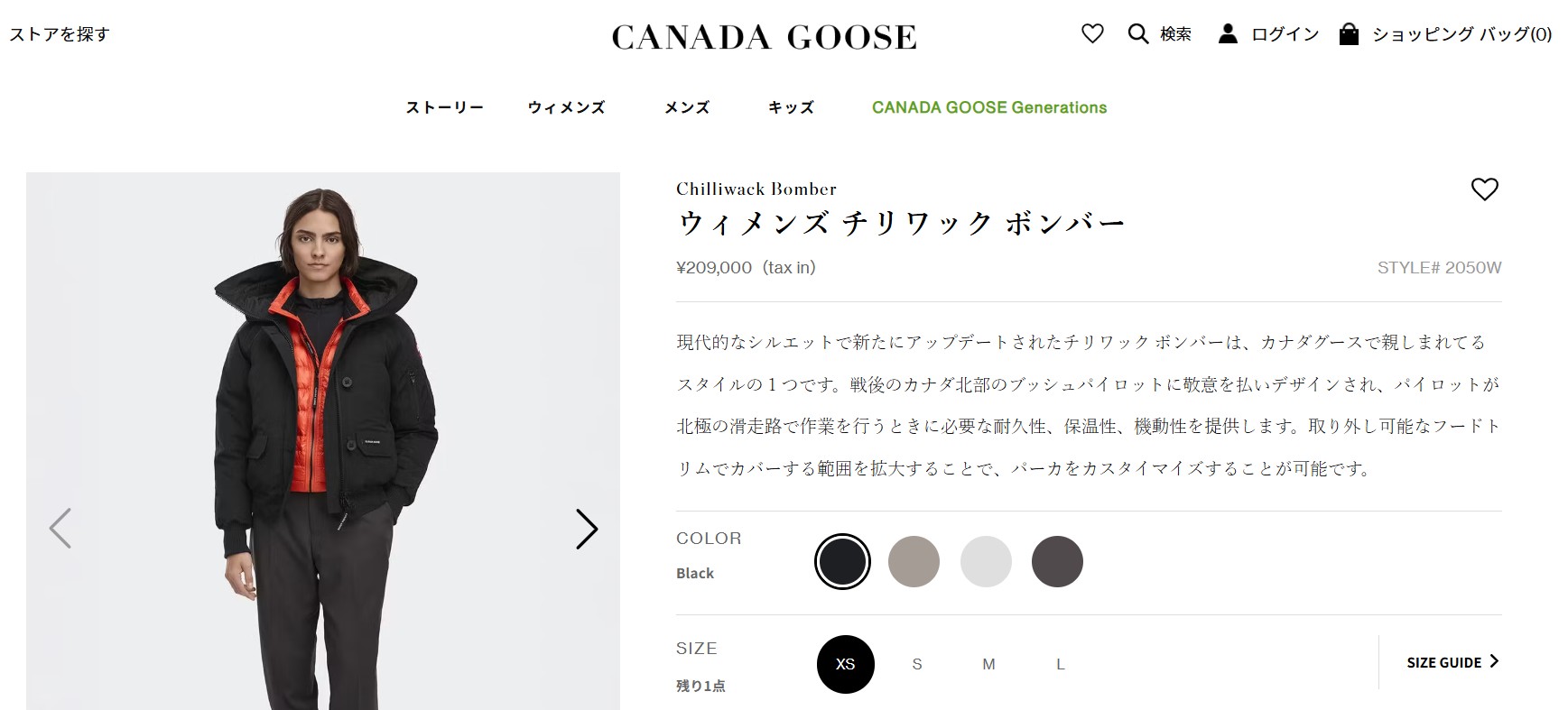1568x710 pixels.
Task: Select size XS
Action: pyautogui.click(x=845, y=664)
